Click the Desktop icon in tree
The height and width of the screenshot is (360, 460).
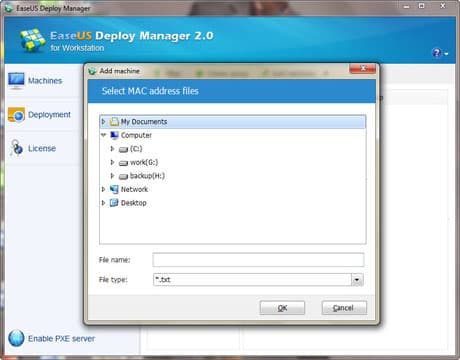point(114,203)
